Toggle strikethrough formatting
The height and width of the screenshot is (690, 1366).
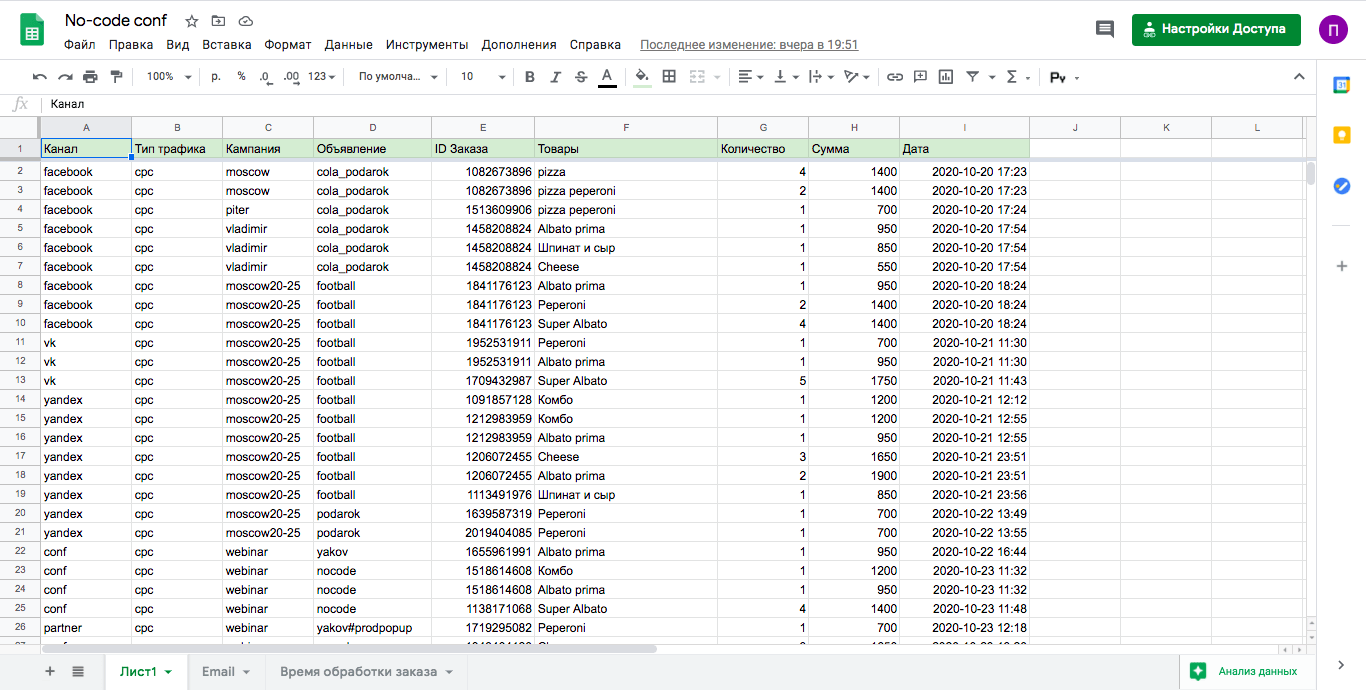(581, 77)
